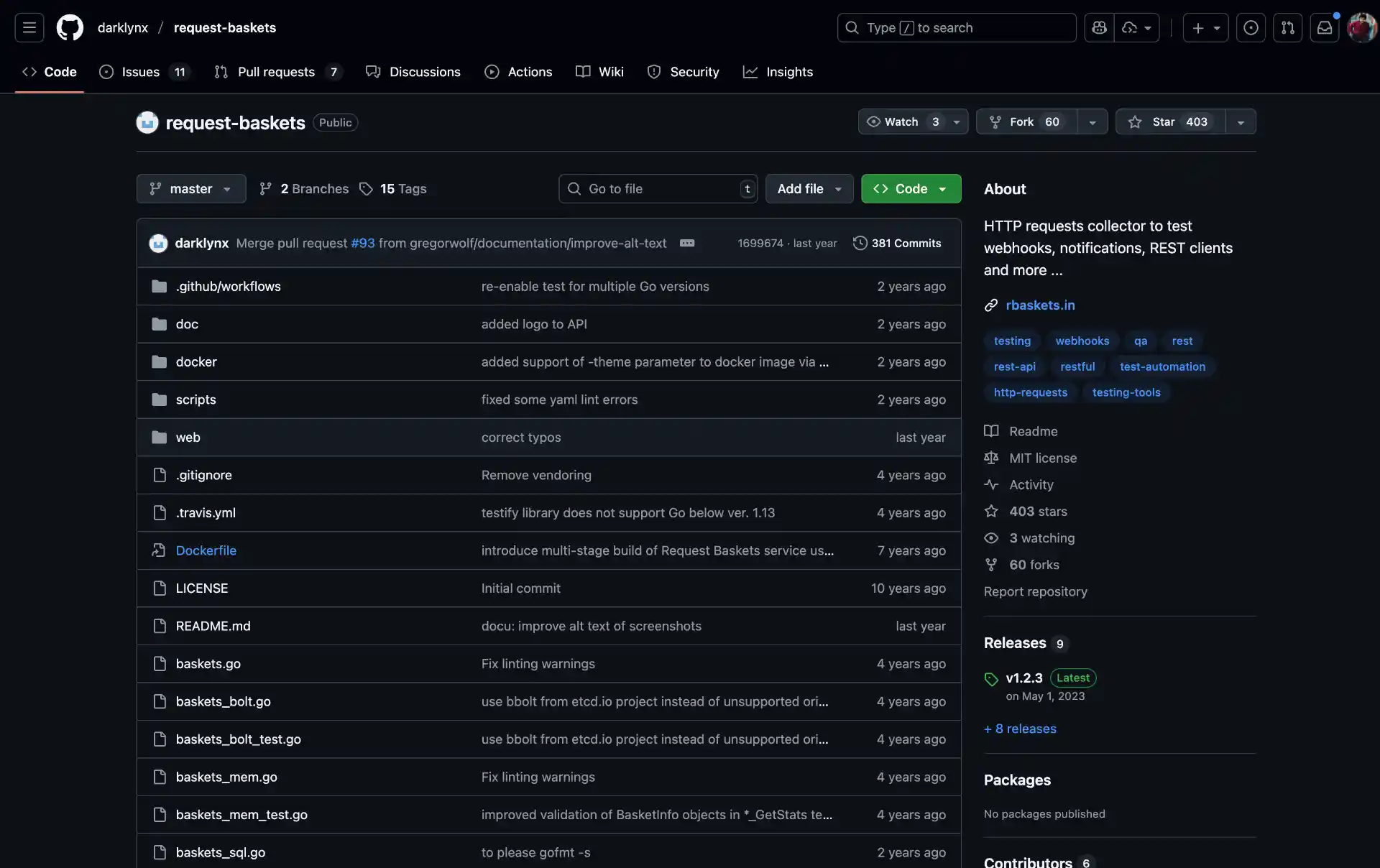Go to GitHub homepage via Octocat logo
1380x868 pixels.
70,27
